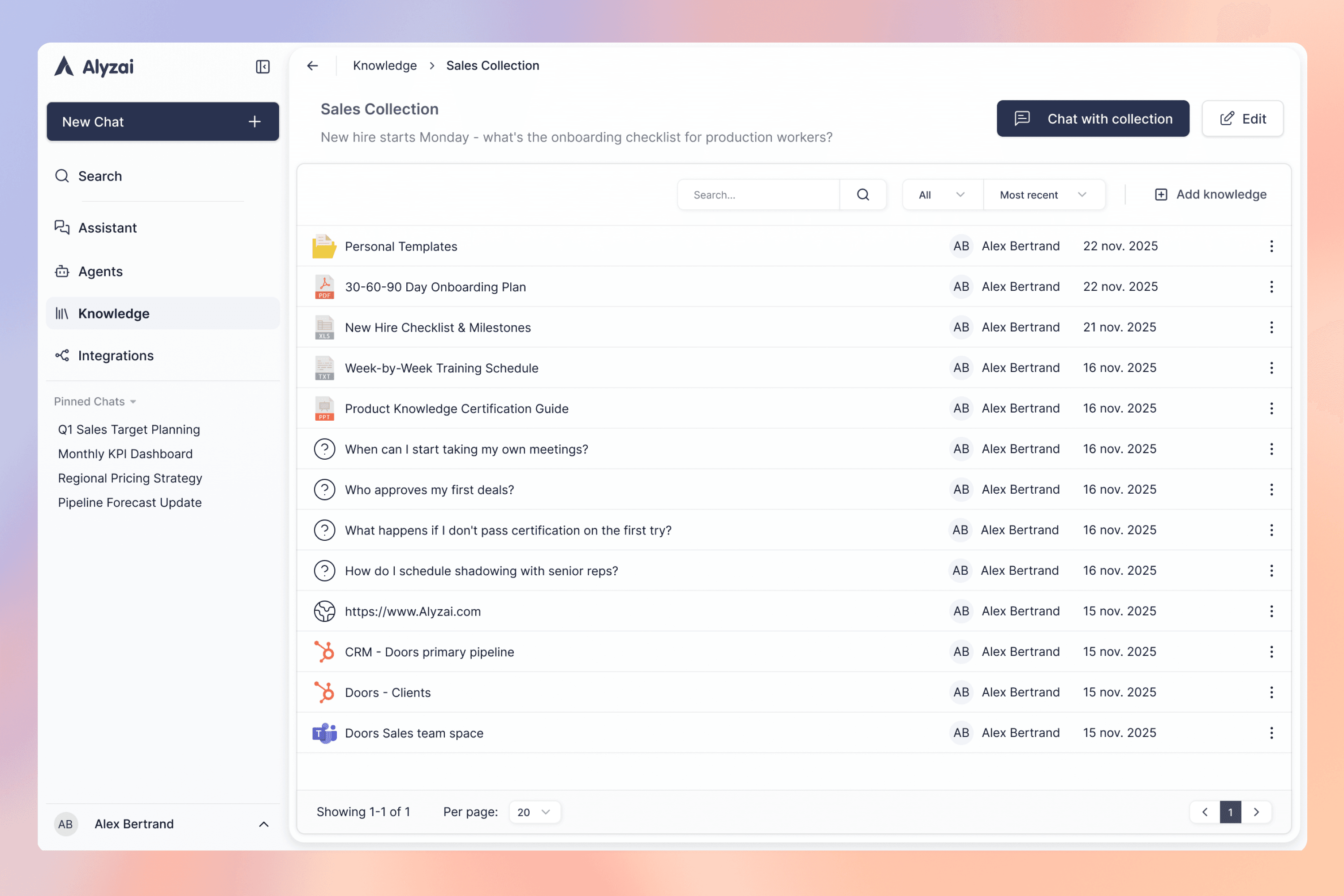Open Integrations in the sidebar
The image size is (1344, 896).
pos(116,355)
